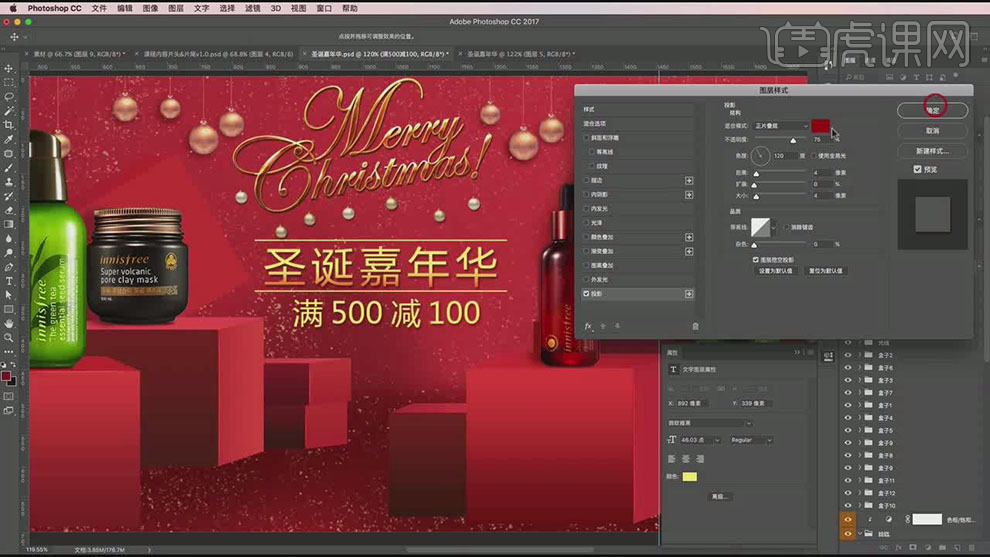Click Make Default (设置为默认值) button
Viewport: 990px width, 557px height.
pos(775,271)
